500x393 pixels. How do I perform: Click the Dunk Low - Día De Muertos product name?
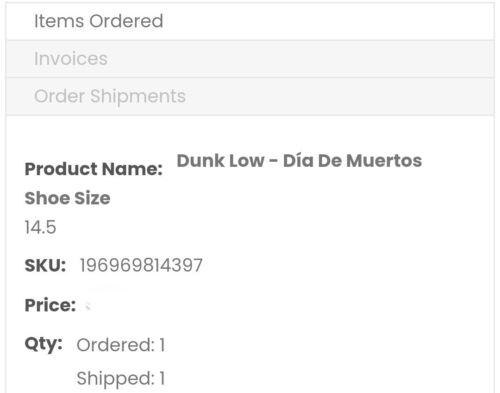click(299, 161)
